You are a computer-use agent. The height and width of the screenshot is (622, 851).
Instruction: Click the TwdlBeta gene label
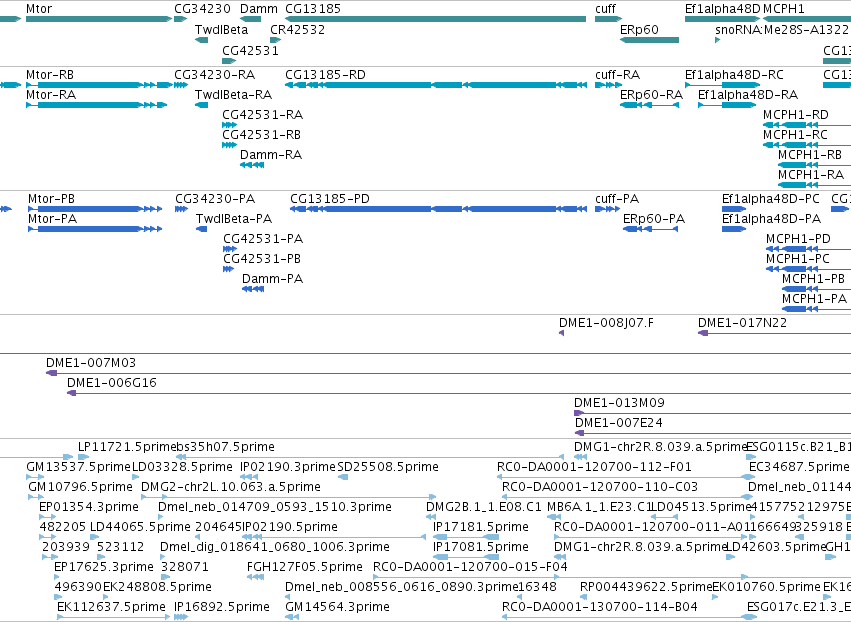click(x=221, y=29)
